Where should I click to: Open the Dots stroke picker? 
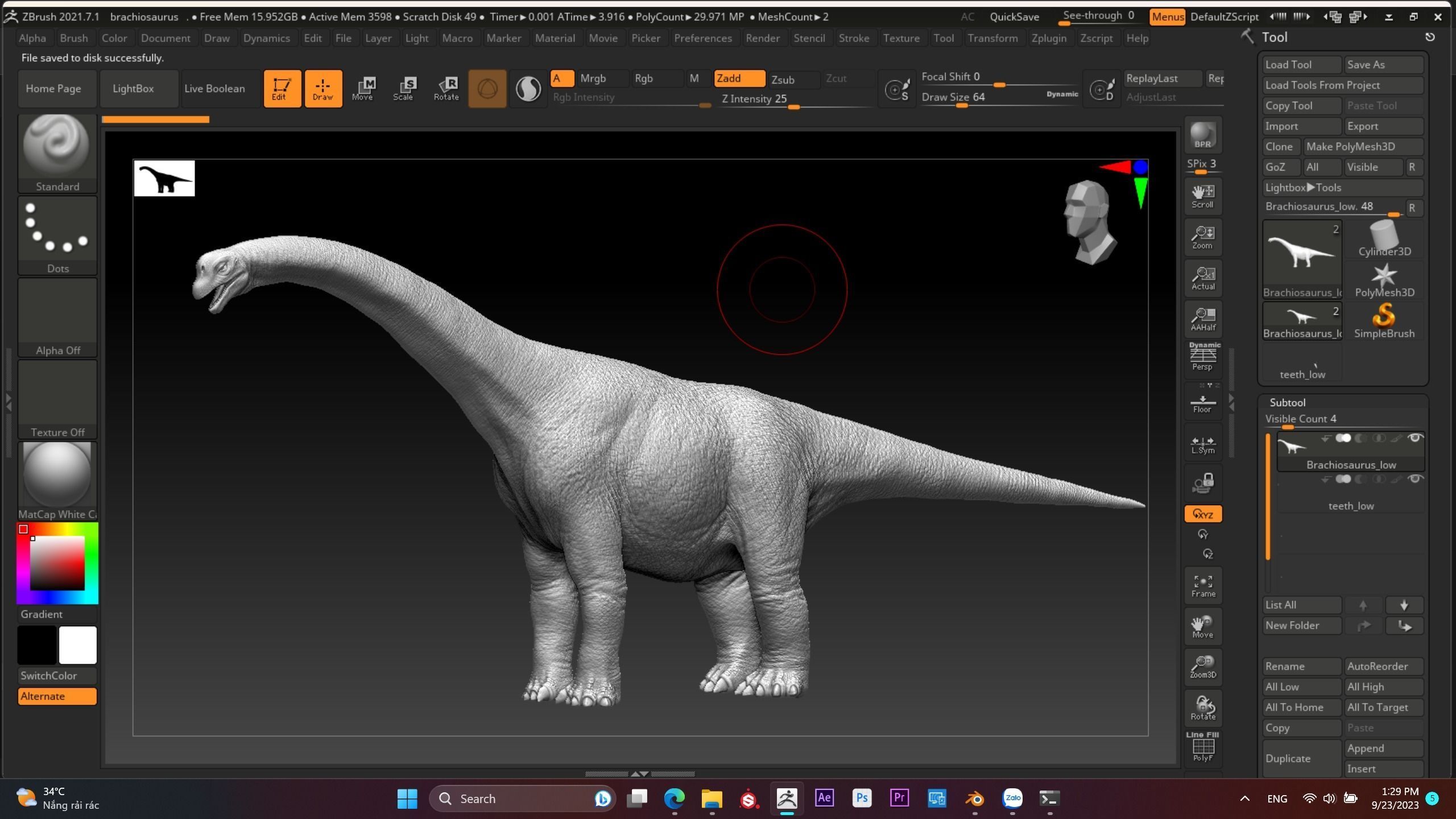coord(57,235)
